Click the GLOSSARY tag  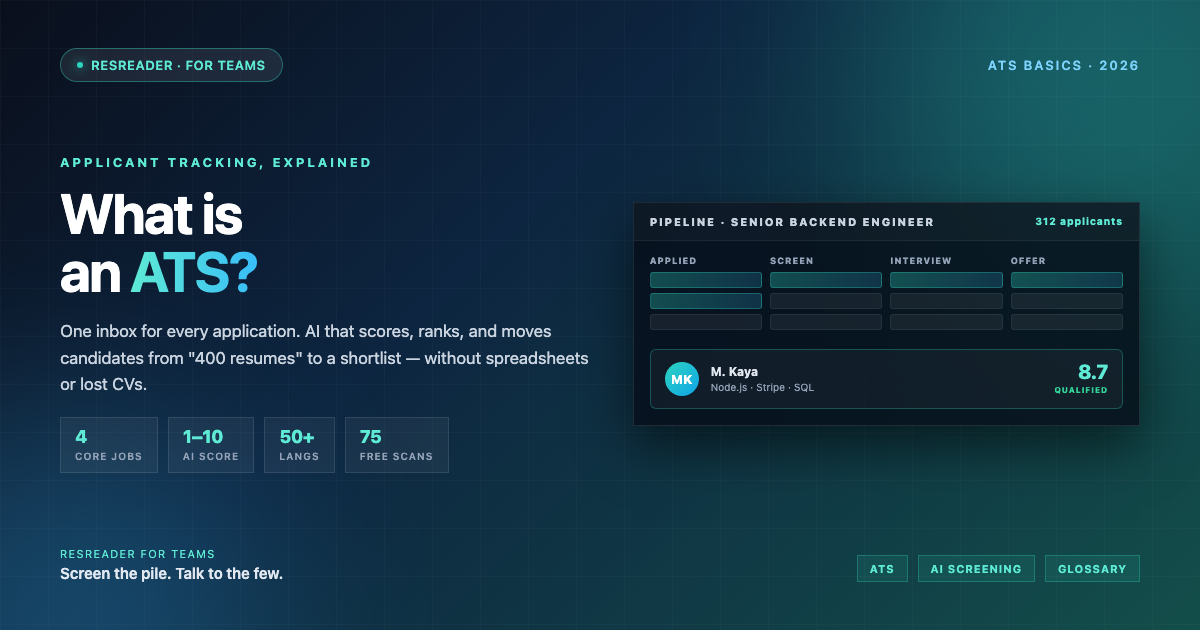[1092, 569]
